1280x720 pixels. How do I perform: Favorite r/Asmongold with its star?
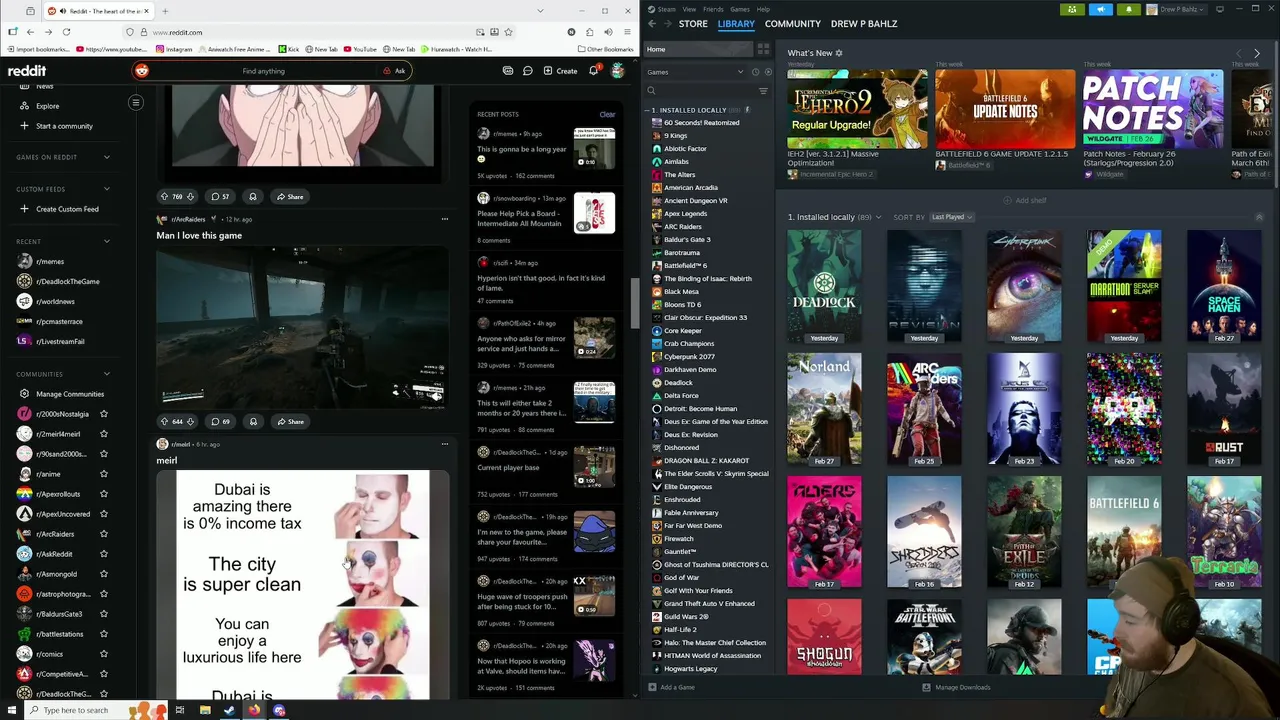[x=103, y=574]
